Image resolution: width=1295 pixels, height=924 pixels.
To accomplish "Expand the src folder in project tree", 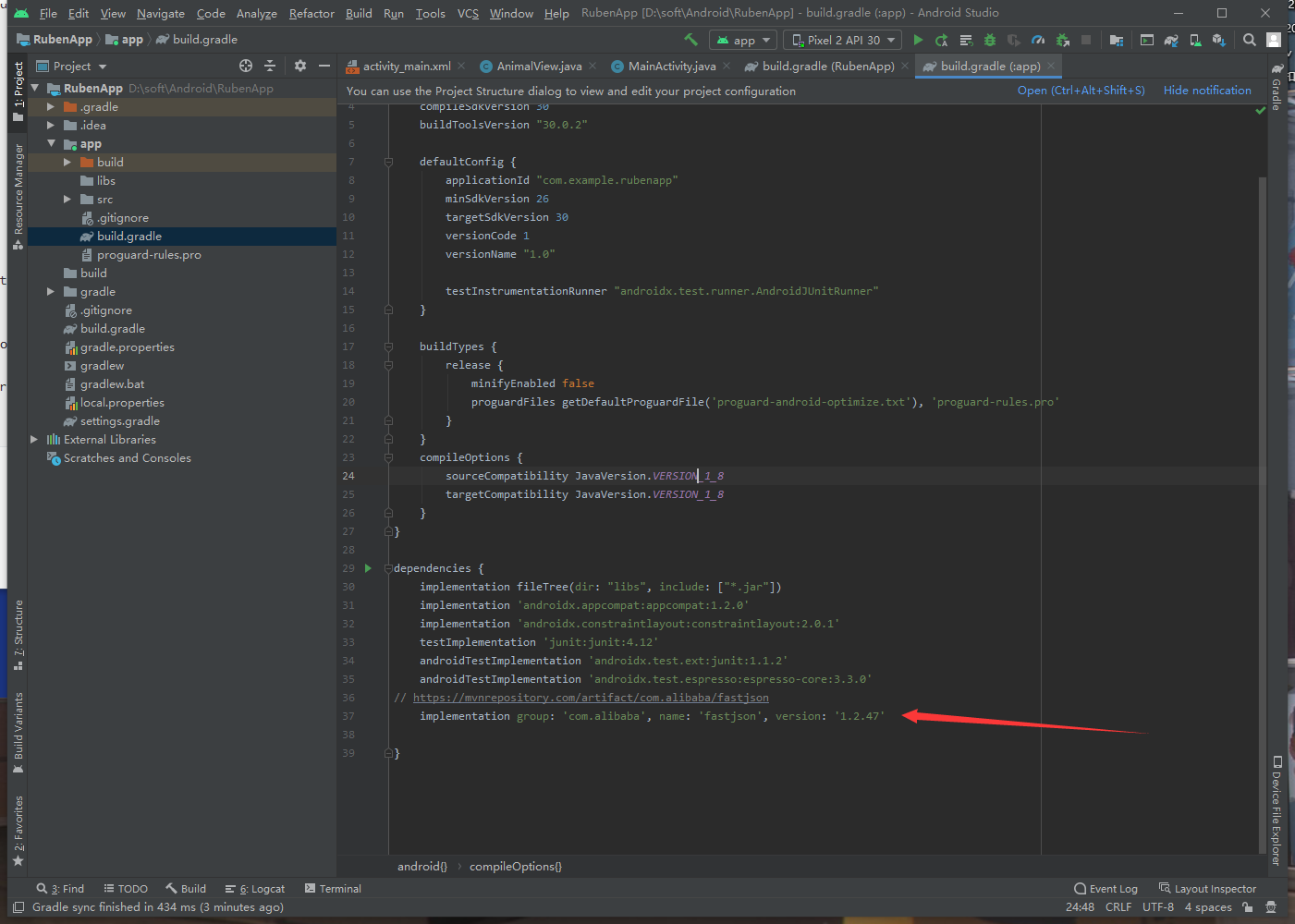I will pyautogui.click(x=67, y=200).
